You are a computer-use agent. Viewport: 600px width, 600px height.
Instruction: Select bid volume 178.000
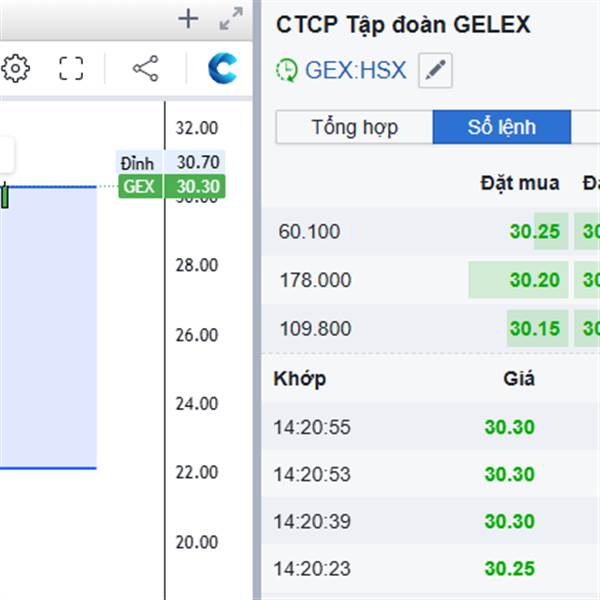[x=315, y=280]
